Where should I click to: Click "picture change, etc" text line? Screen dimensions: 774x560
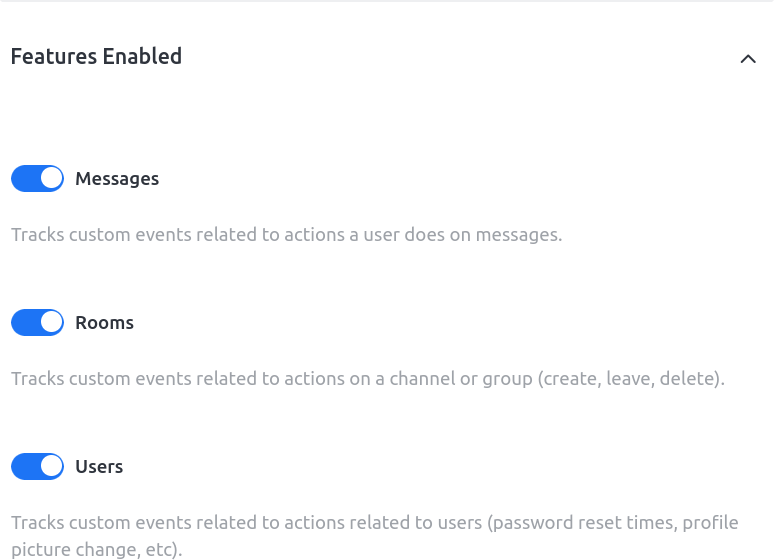[x=96, y=549]
